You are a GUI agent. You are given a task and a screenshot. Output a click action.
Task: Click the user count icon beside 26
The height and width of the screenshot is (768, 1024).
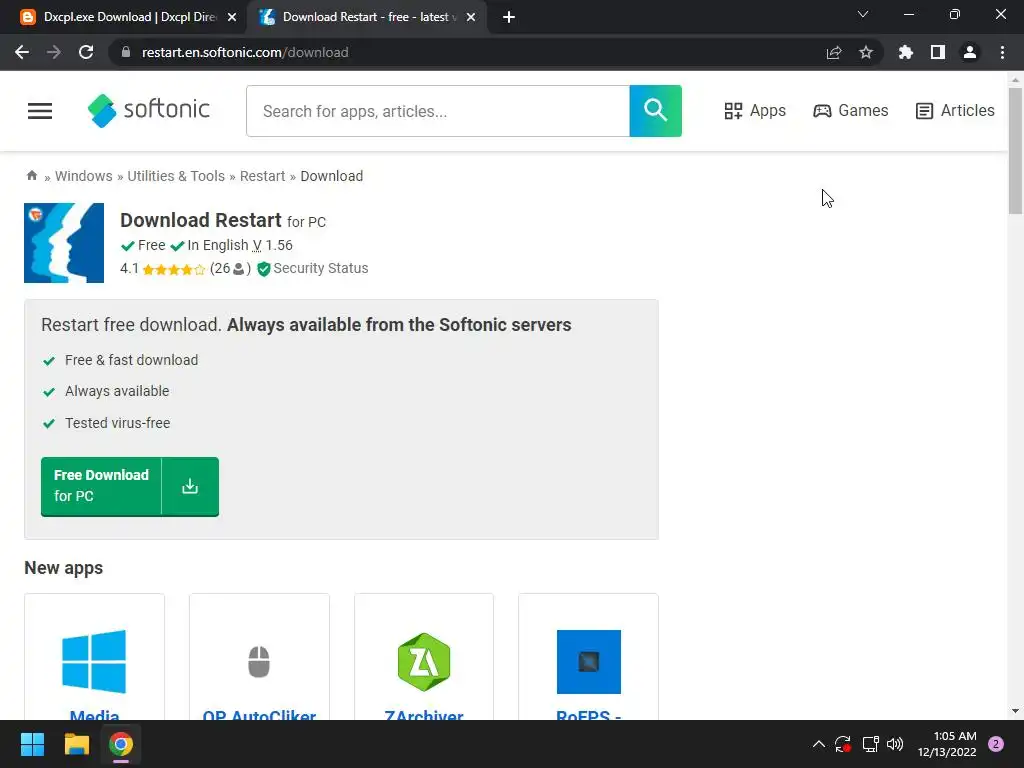coord(238,269)
